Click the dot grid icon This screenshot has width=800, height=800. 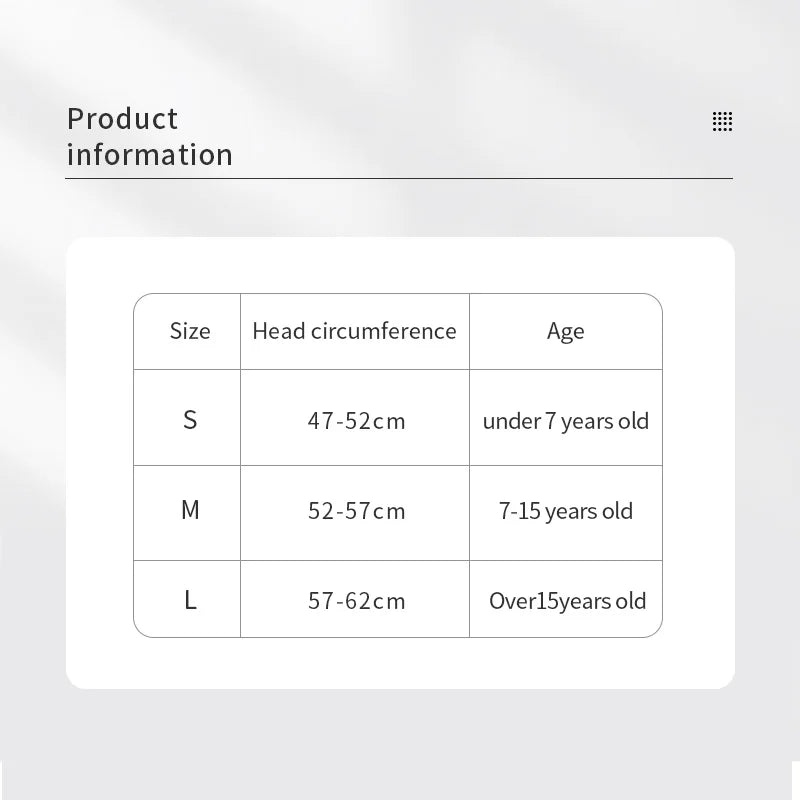click(722, 121)
